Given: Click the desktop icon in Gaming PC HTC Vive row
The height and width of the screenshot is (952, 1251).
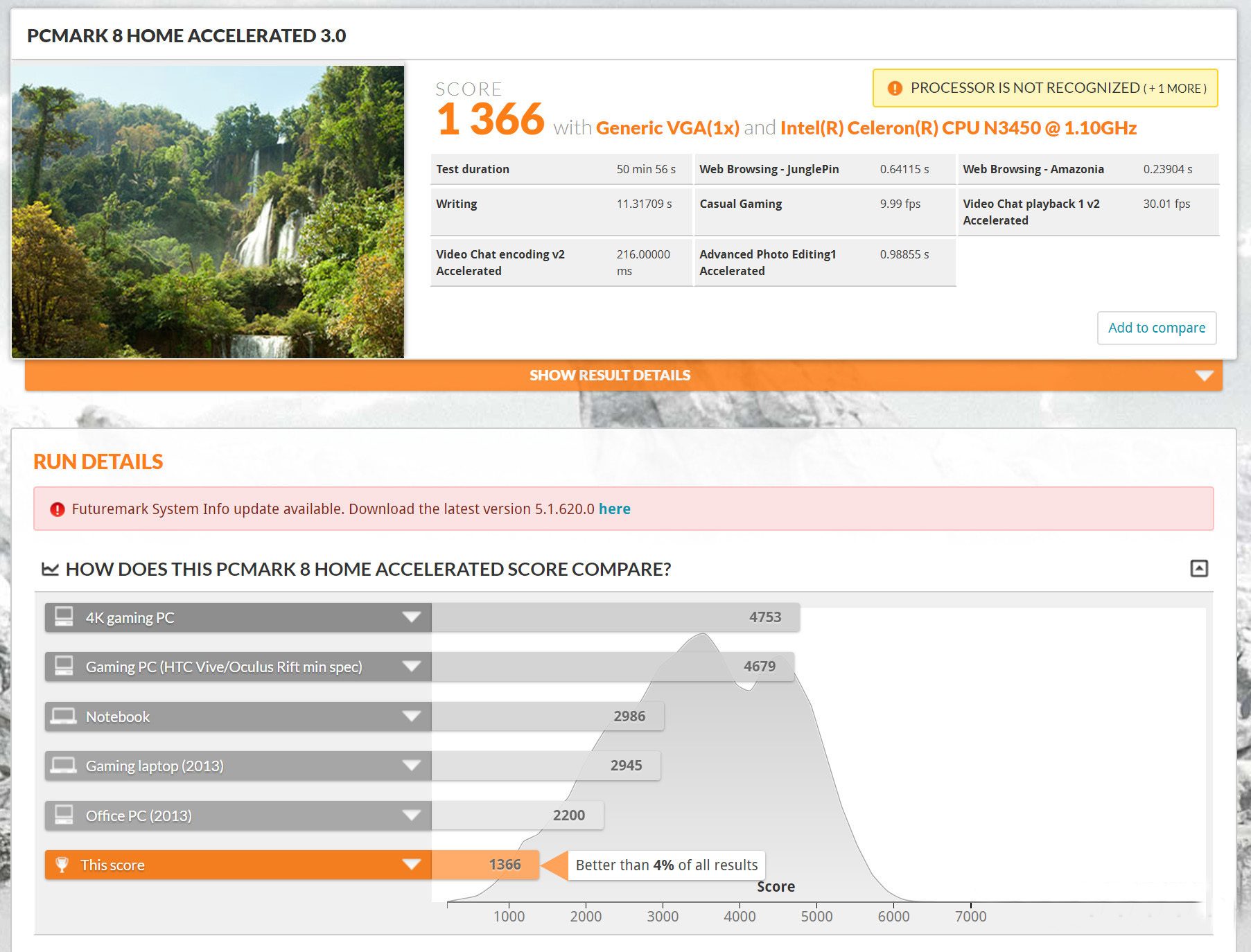Looking at the screenshot, I should click(64, 666).
